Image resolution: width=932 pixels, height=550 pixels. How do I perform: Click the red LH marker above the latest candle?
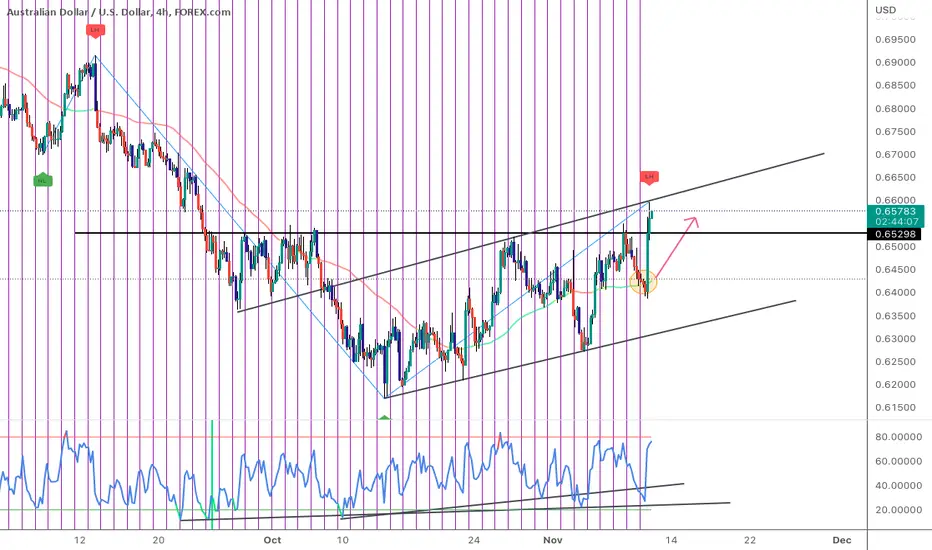click(x=649, y=177)
